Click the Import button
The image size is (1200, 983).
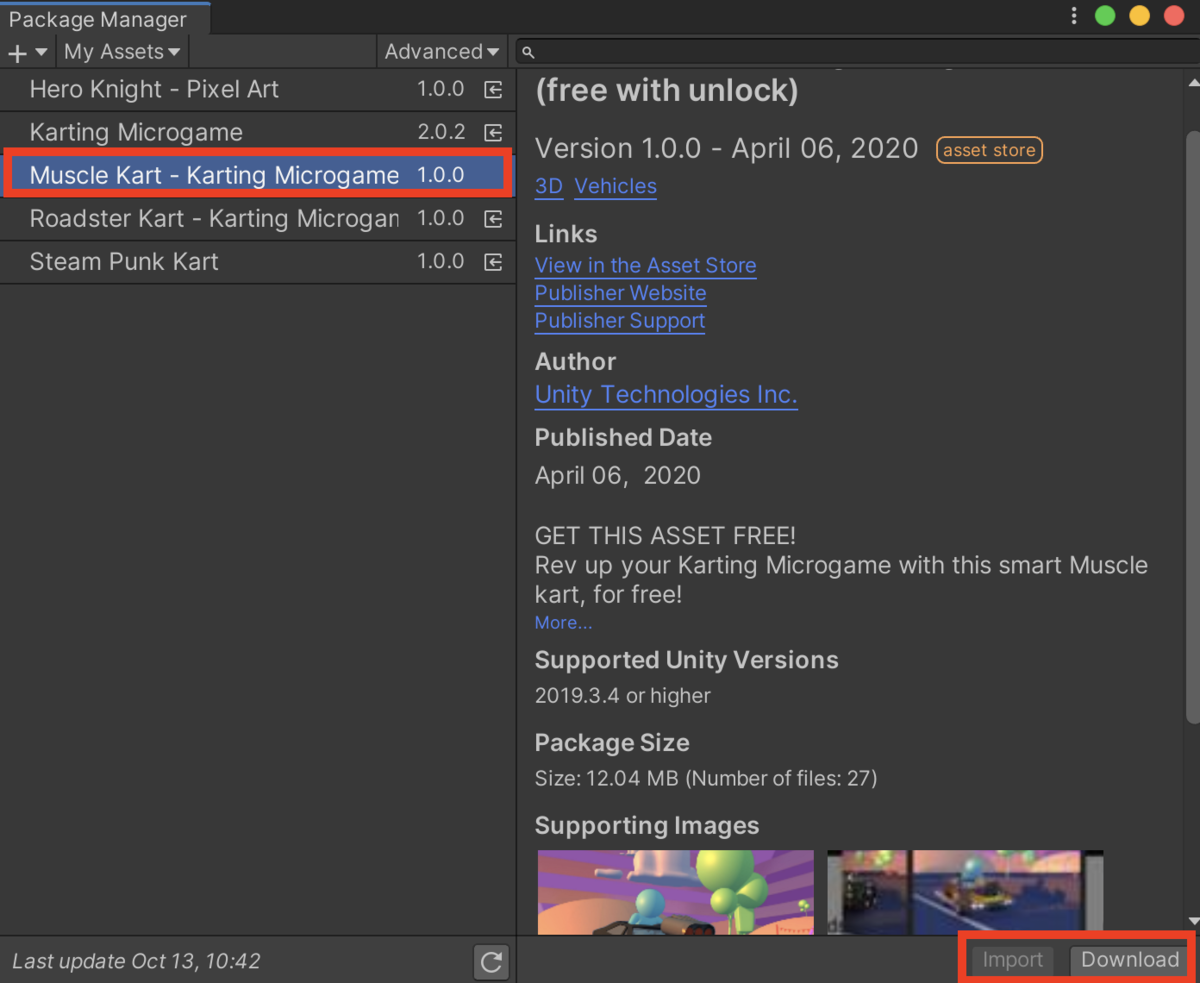tap(1012, 960)
